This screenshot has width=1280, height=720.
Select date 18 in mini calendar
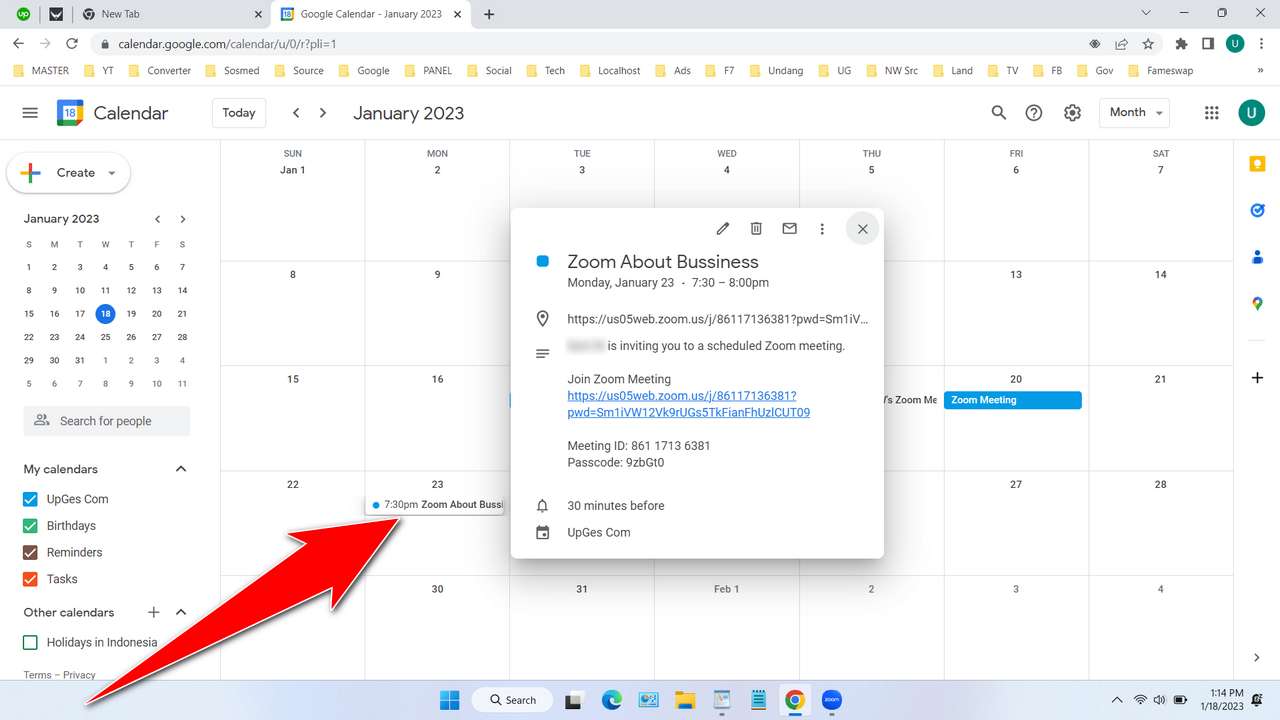[105, 314]
